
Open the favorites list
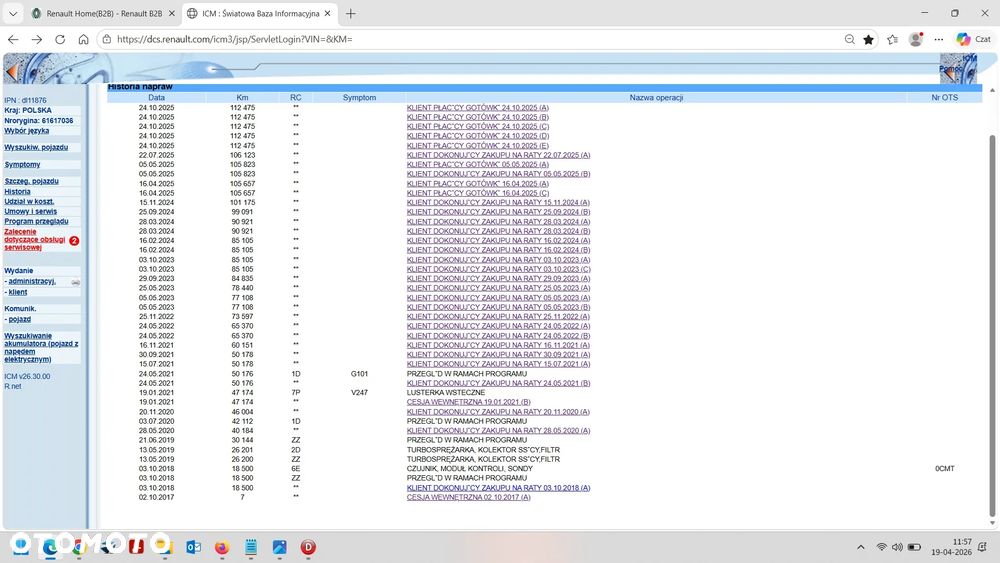(x=892, y=40)
